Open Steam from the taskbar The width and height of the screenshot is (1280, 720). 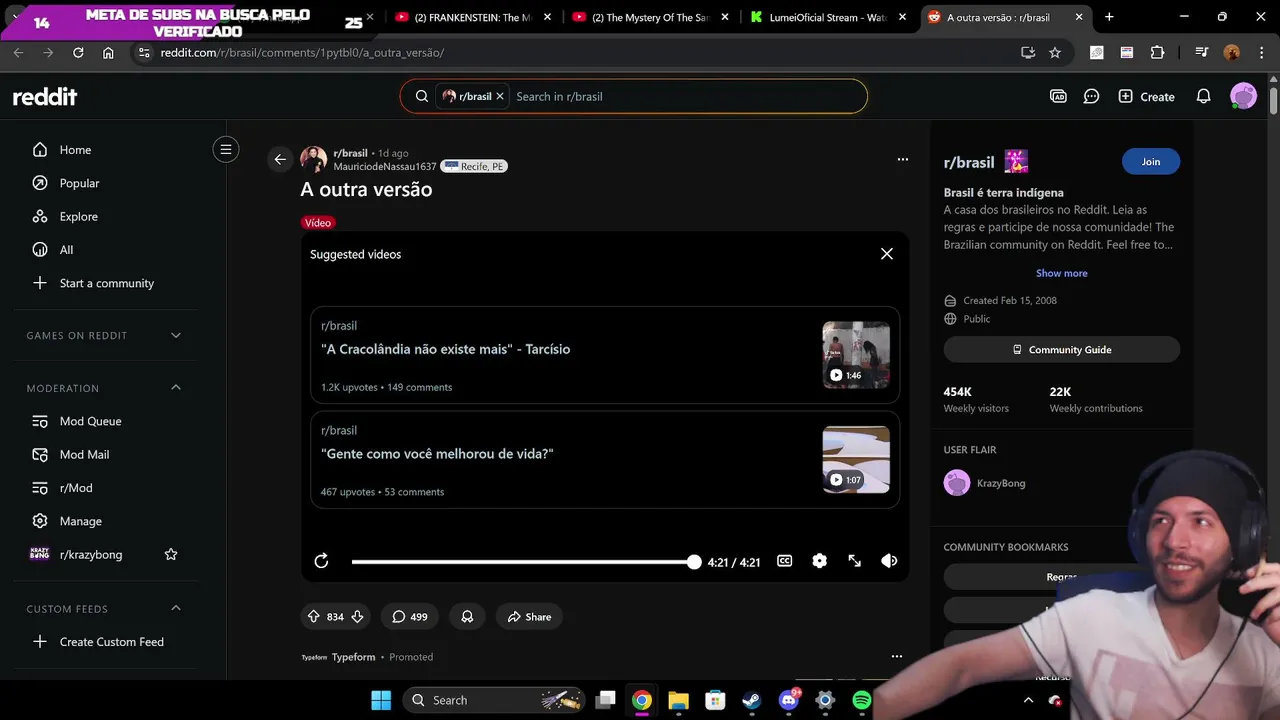coord(751,700)
